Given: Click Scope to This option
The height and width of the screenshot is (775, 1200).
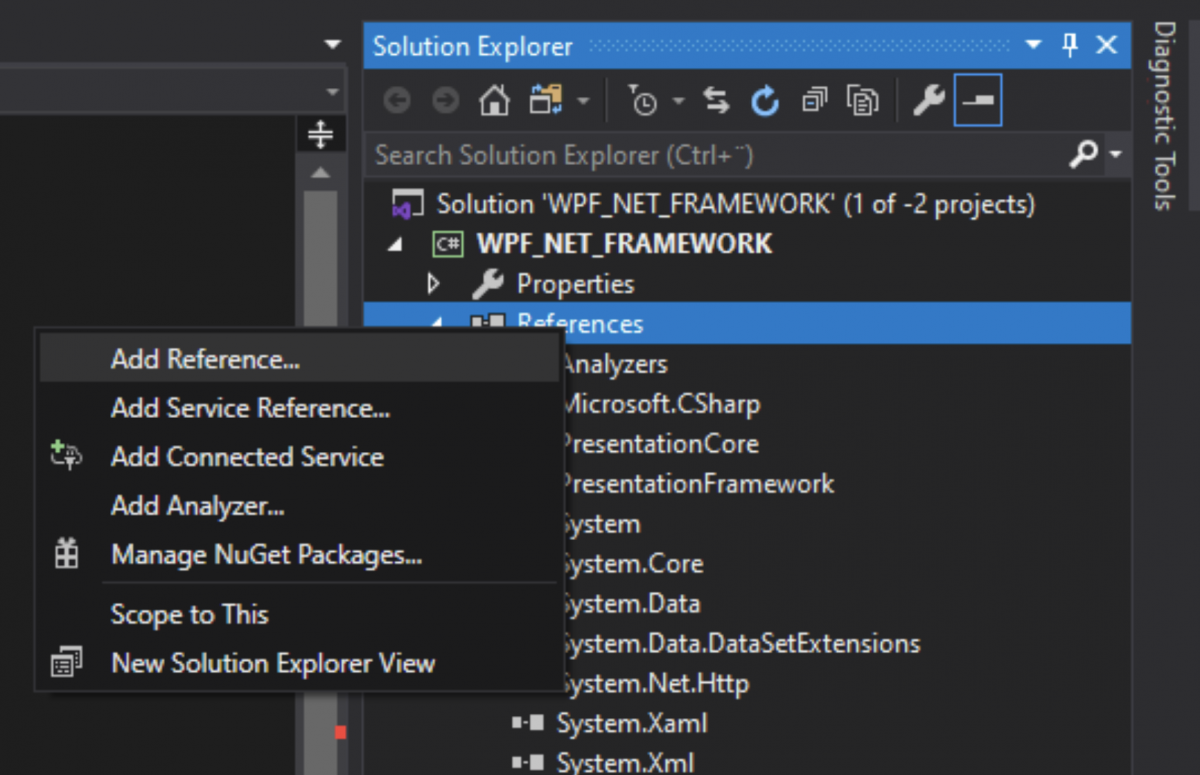Looking at the screenshot, I should (x=189, y=614).
